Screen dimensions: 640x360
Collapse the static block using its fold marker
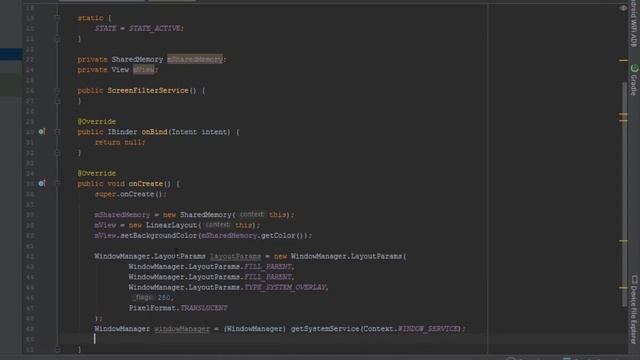[58, 18]
